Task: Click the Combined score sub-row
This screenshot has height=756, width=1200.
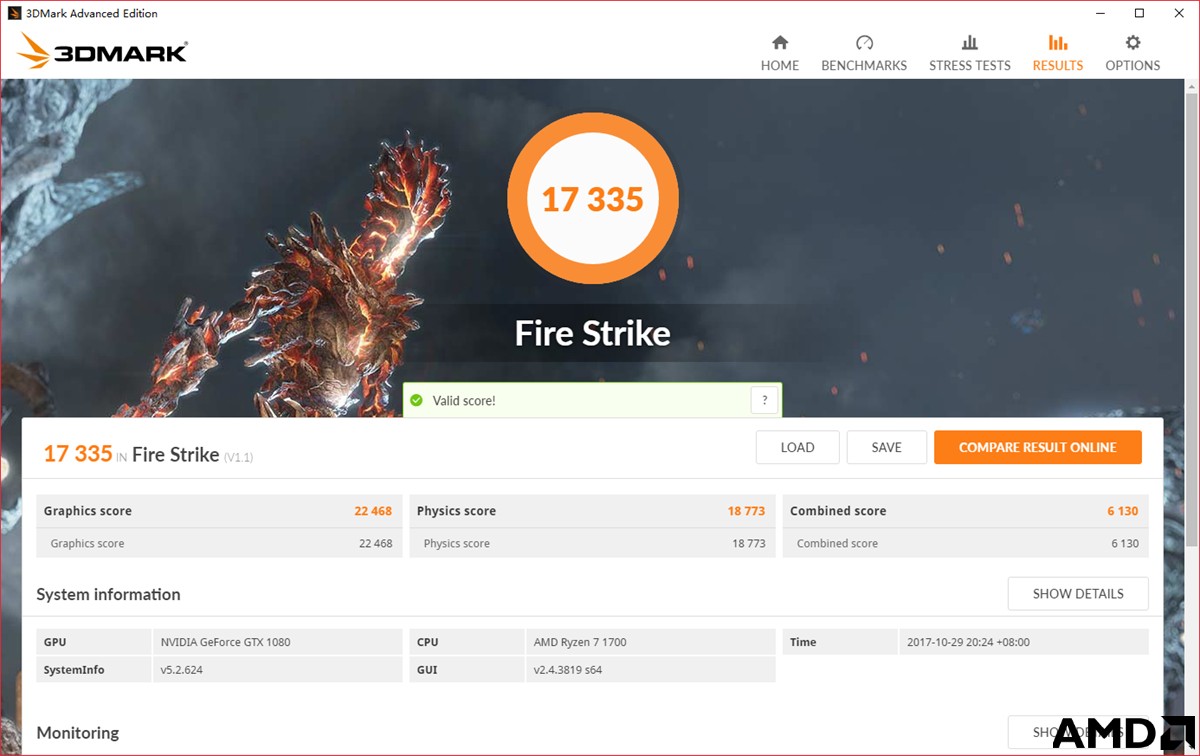Action: [966, 543]
